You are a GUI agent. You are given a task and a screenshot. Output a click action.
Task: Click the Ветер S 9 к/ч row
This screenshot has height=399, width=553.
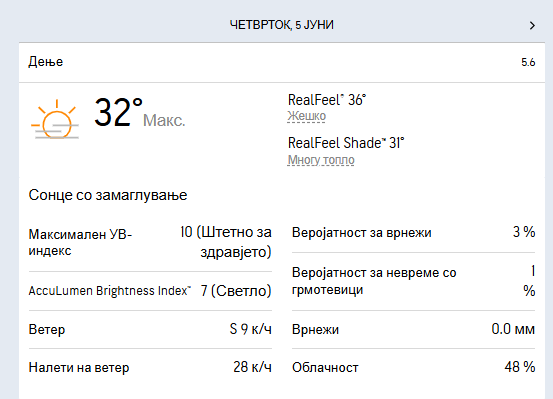tap(150, 330)
